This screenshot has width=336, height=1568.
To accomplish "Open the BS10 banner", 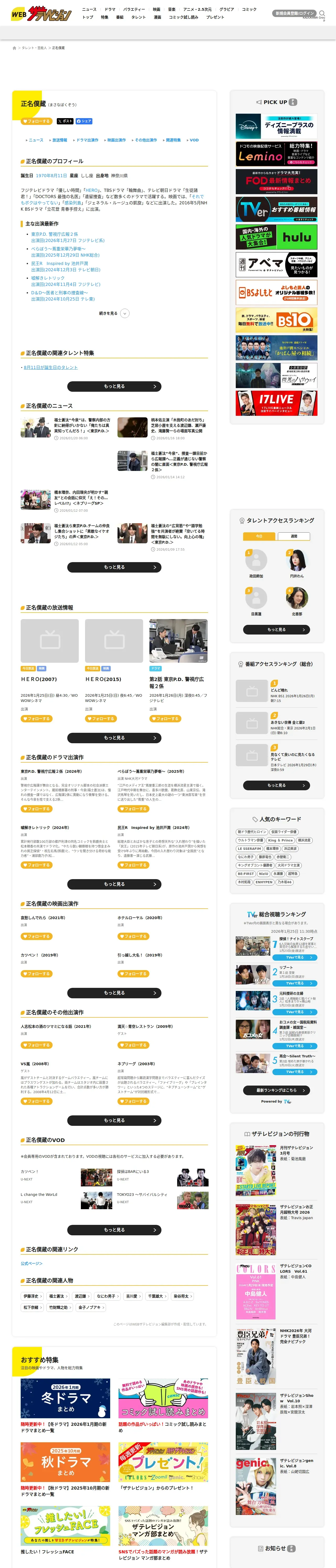I will coord(276,320).
